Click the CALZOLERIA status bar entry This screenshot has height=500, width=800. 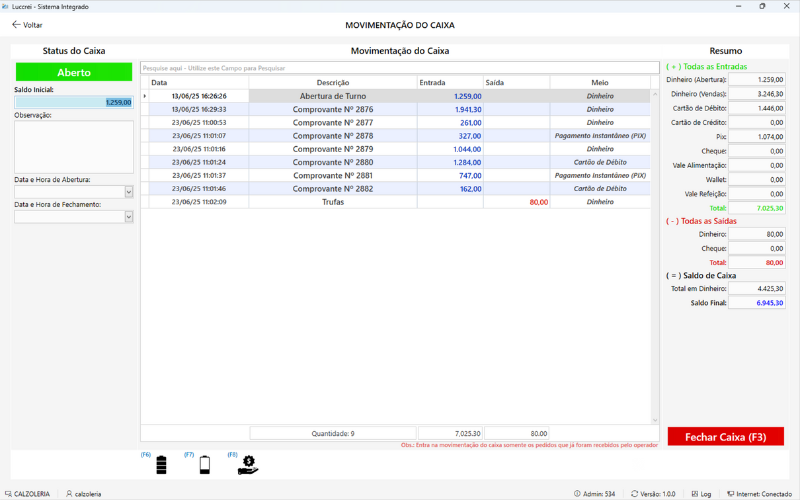(28, 494)
